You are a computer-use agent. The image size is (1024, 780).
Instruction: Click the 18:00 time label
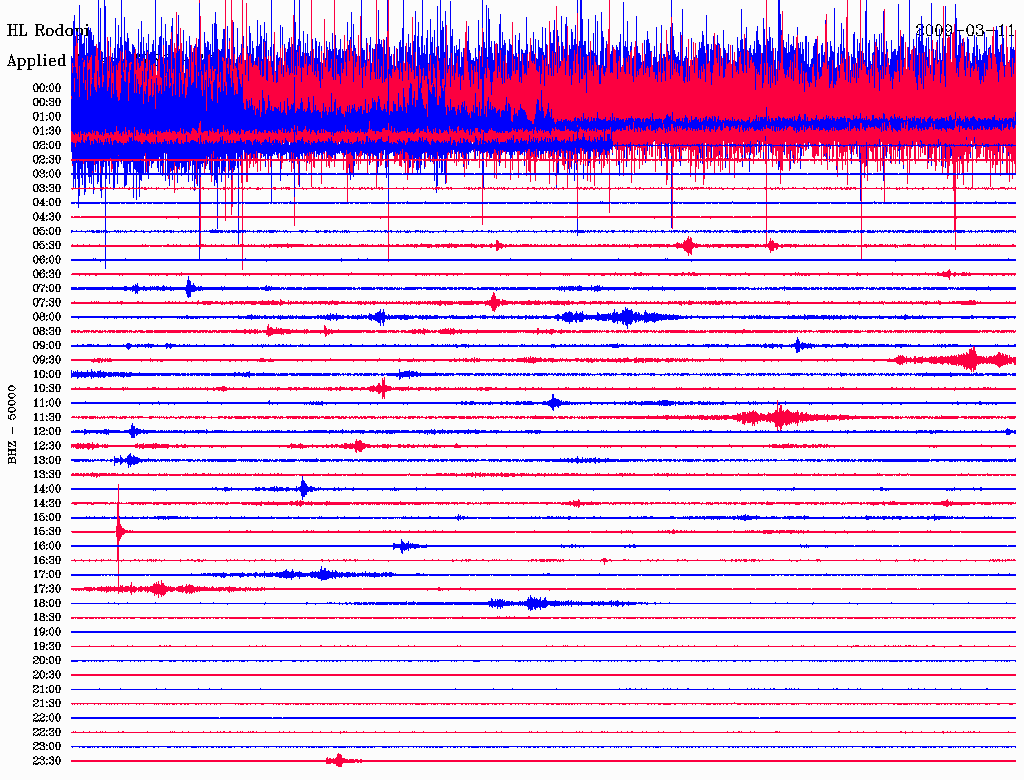46,604
